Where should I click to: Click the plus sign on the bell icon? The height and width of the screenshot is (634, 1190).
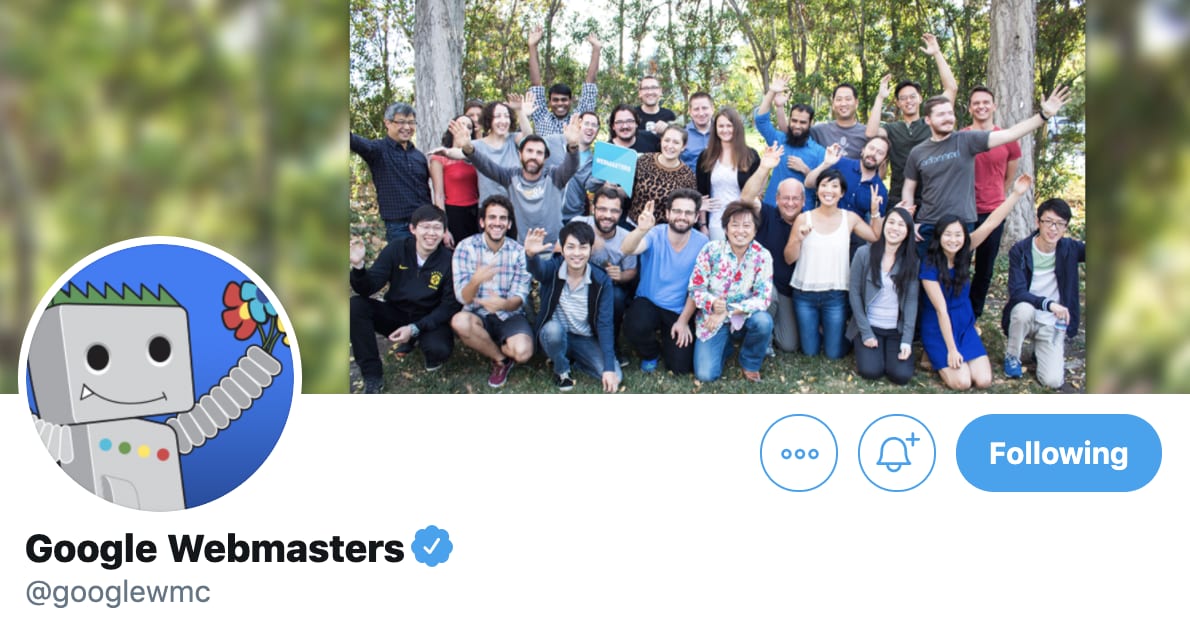pyautogui.click(x=913, y=439)
